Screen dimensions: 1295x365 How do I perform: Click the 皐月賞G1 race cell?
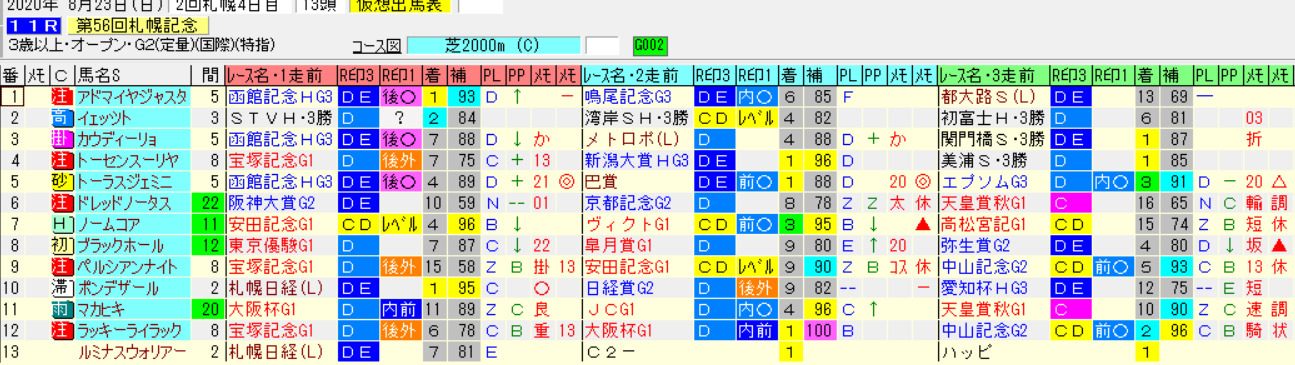point(637,246)
